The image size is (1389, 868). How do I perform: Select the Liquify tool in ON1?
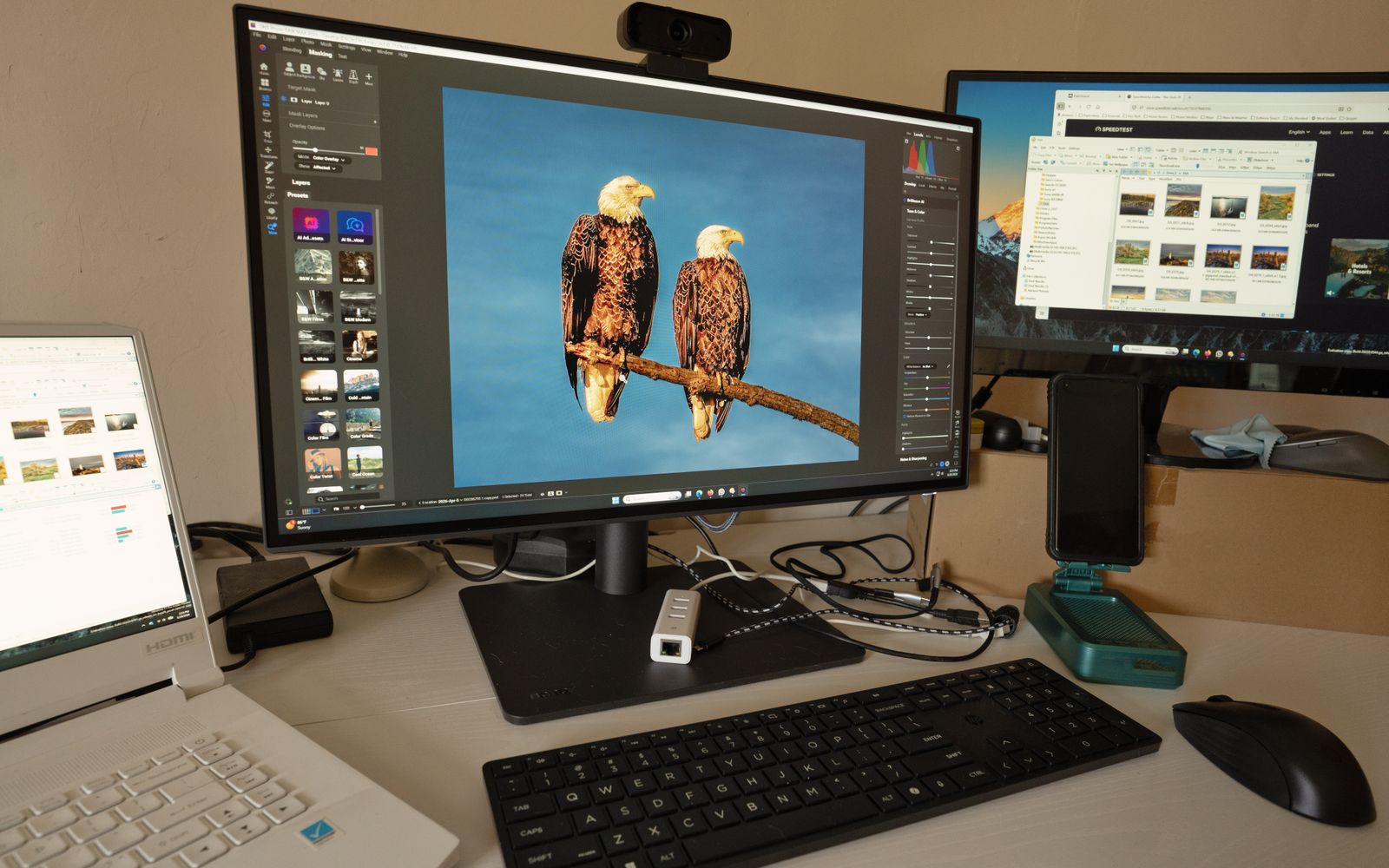point(271,213)
